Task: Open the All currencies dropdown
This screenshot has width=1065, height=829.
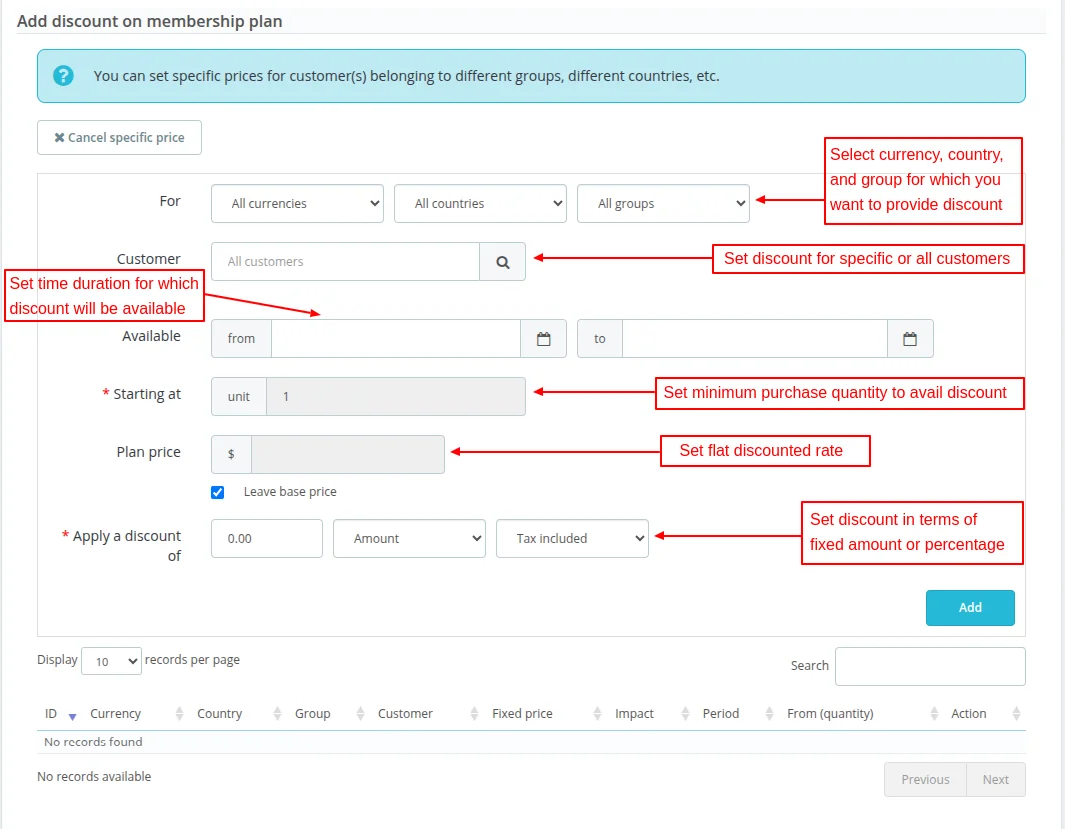Action: 298,204
